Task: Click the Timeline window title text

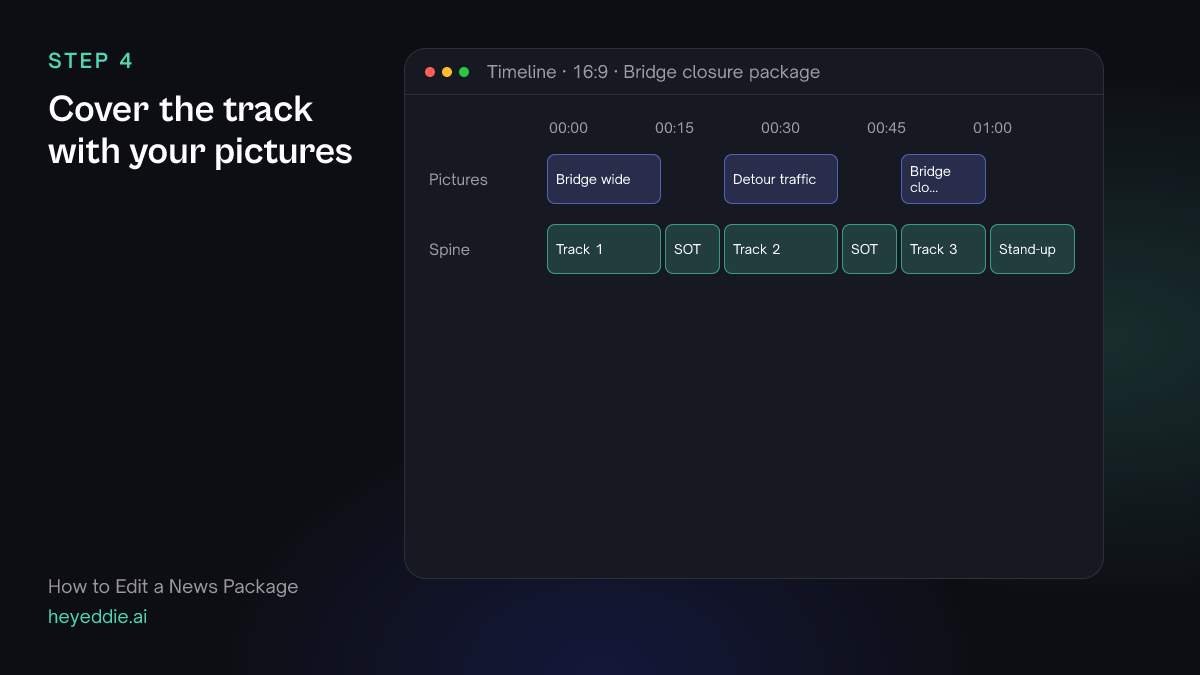Action: point(653,72)
